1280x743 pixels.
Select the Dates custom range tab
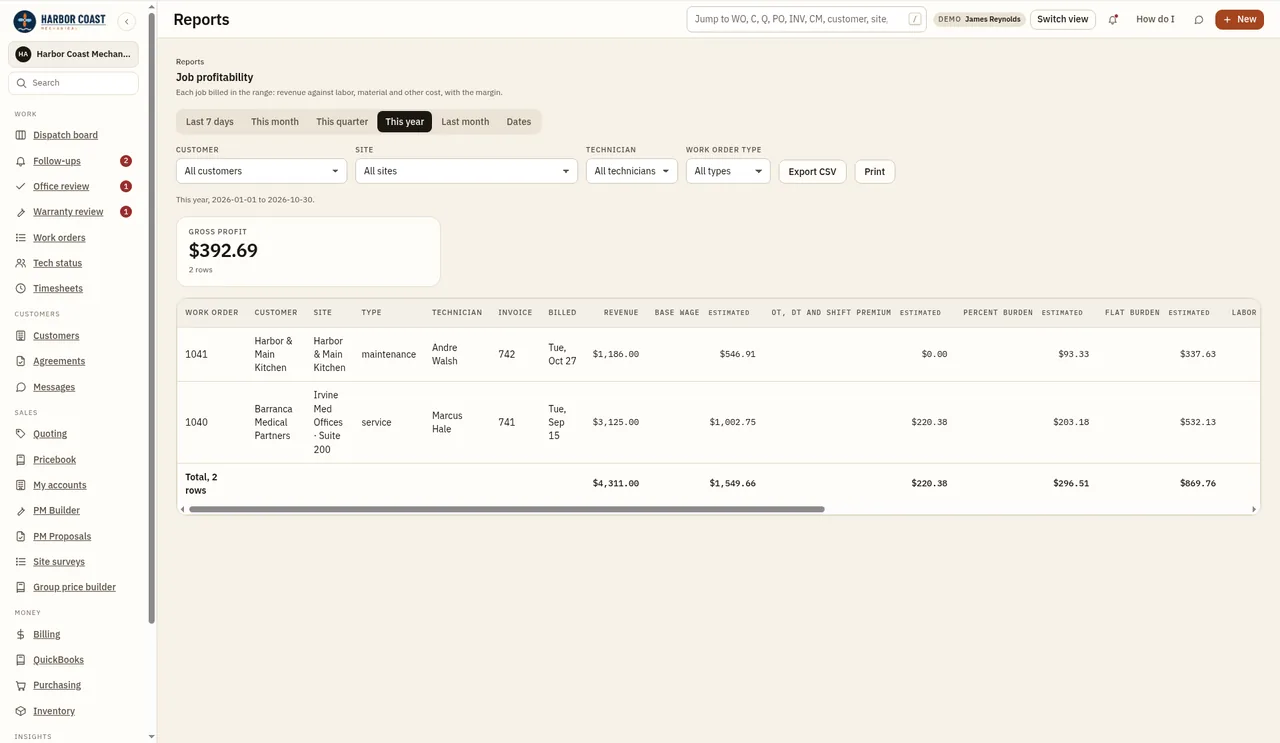(519, 122)
